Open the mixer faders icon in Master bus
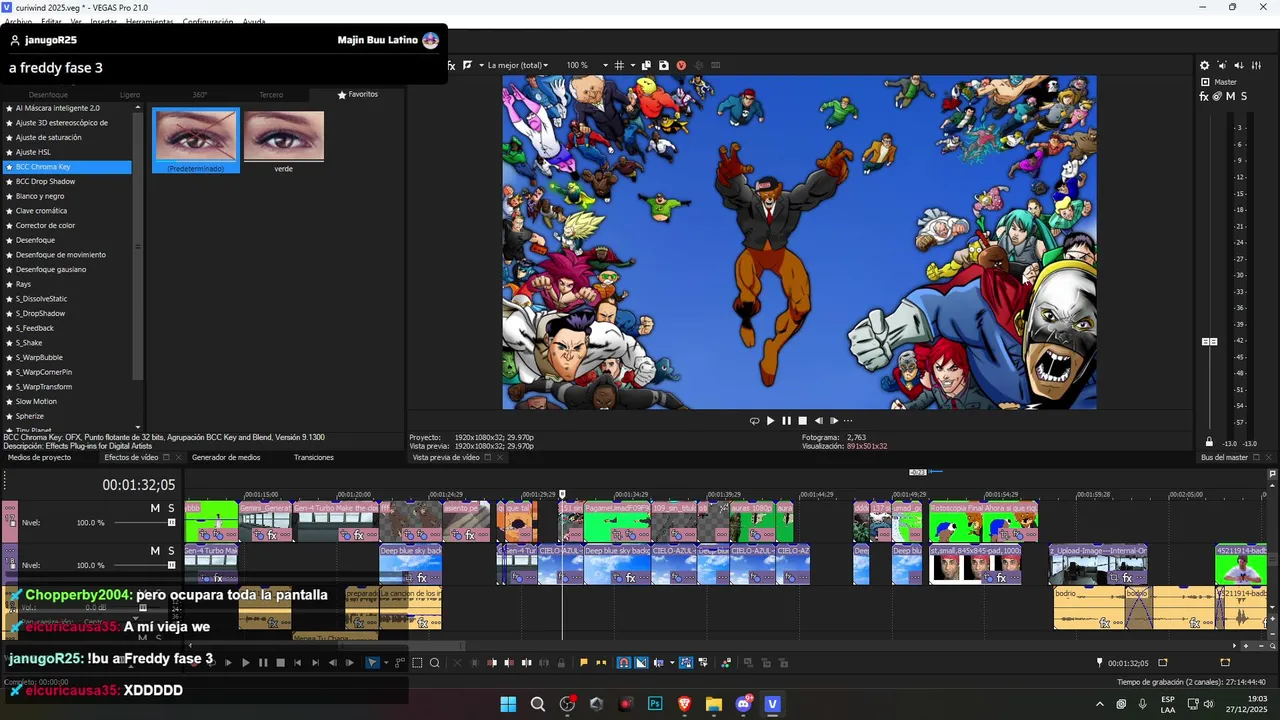 (1257, 66)
